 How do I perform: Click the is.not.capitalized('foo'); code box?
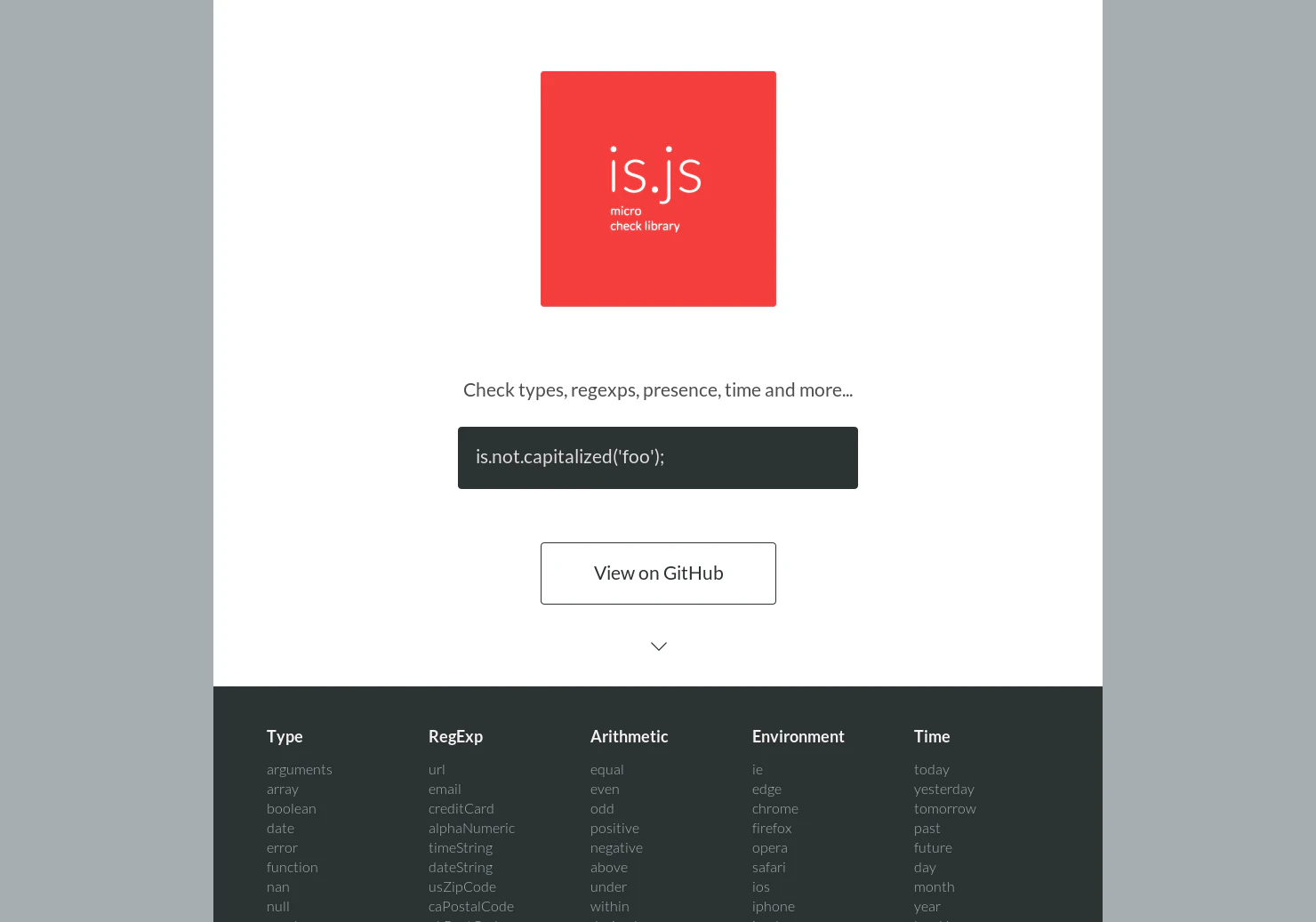(658, 458)
